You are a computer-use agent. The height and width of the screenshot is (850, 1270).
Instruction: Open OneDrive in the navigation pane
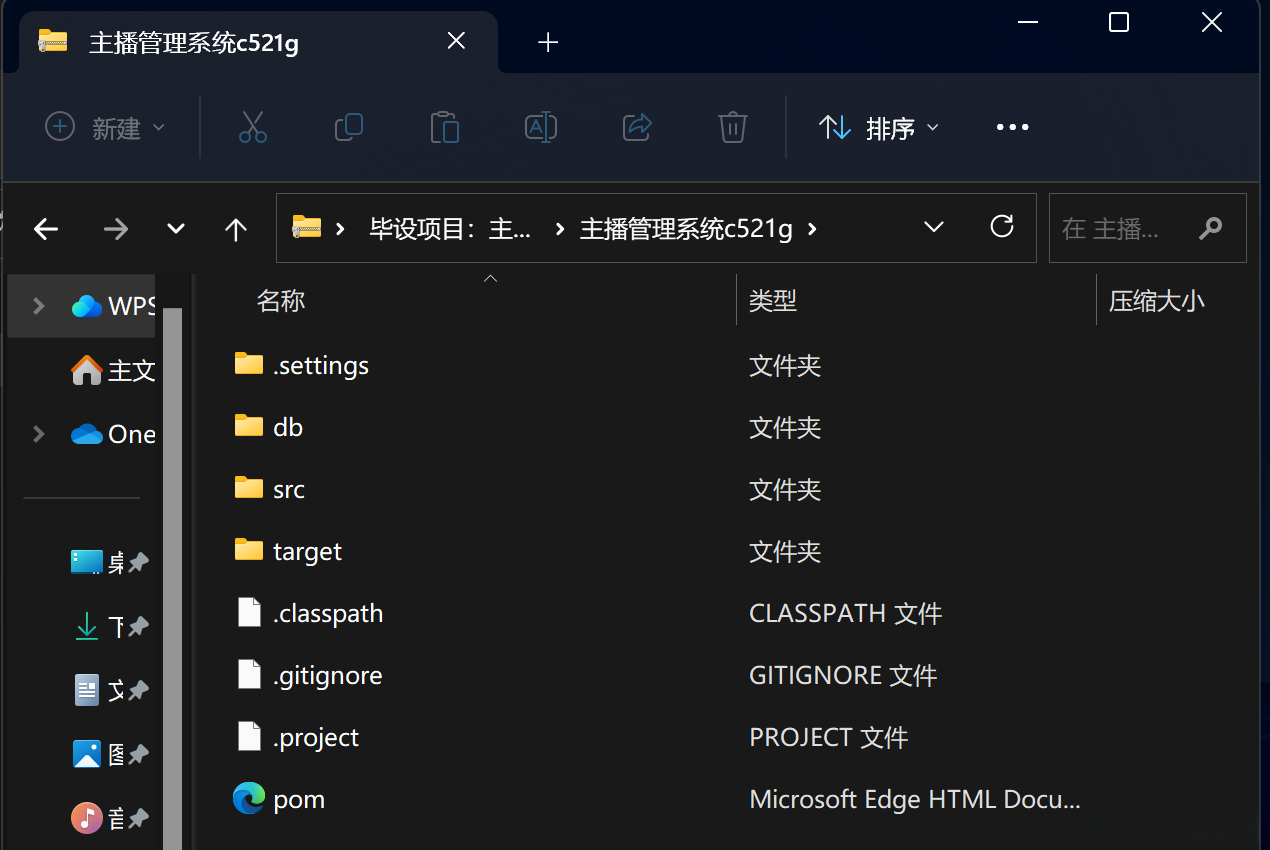[113, 435]
